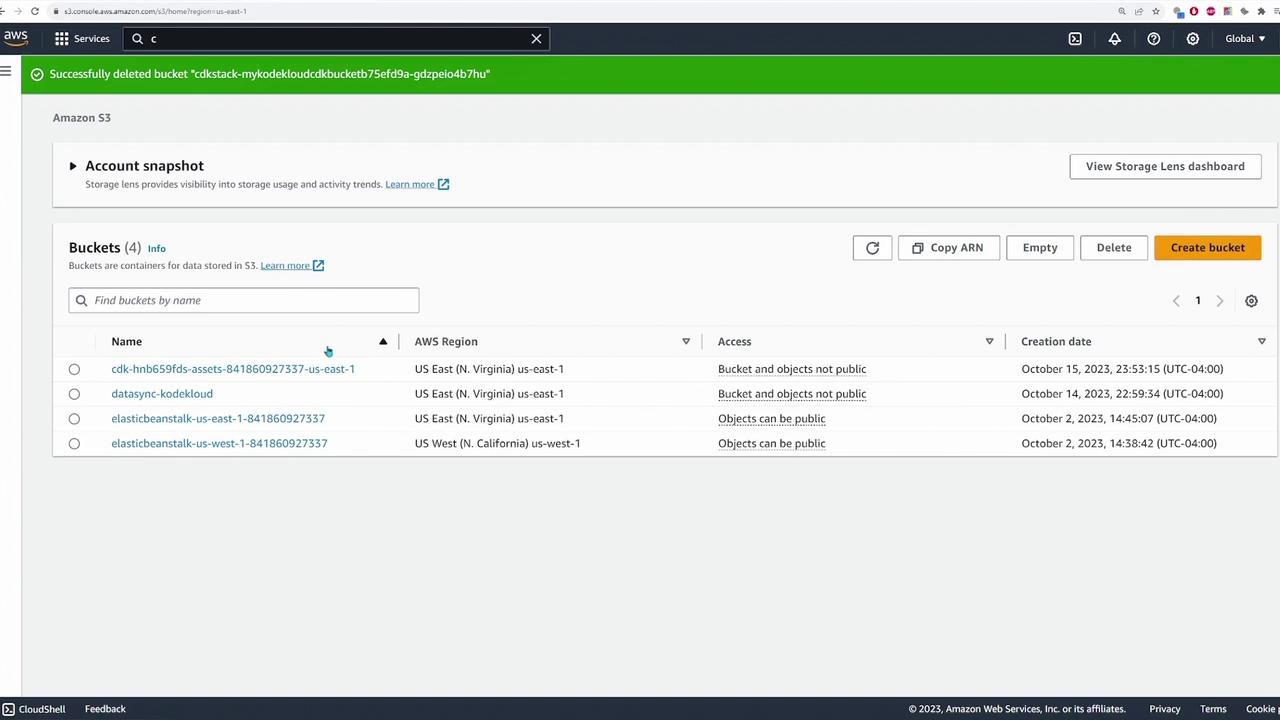The image size is (1280, 720).
Task: Open Learn more link under Account snapshot
Action: pyautogui.click(x=410, y=184)
